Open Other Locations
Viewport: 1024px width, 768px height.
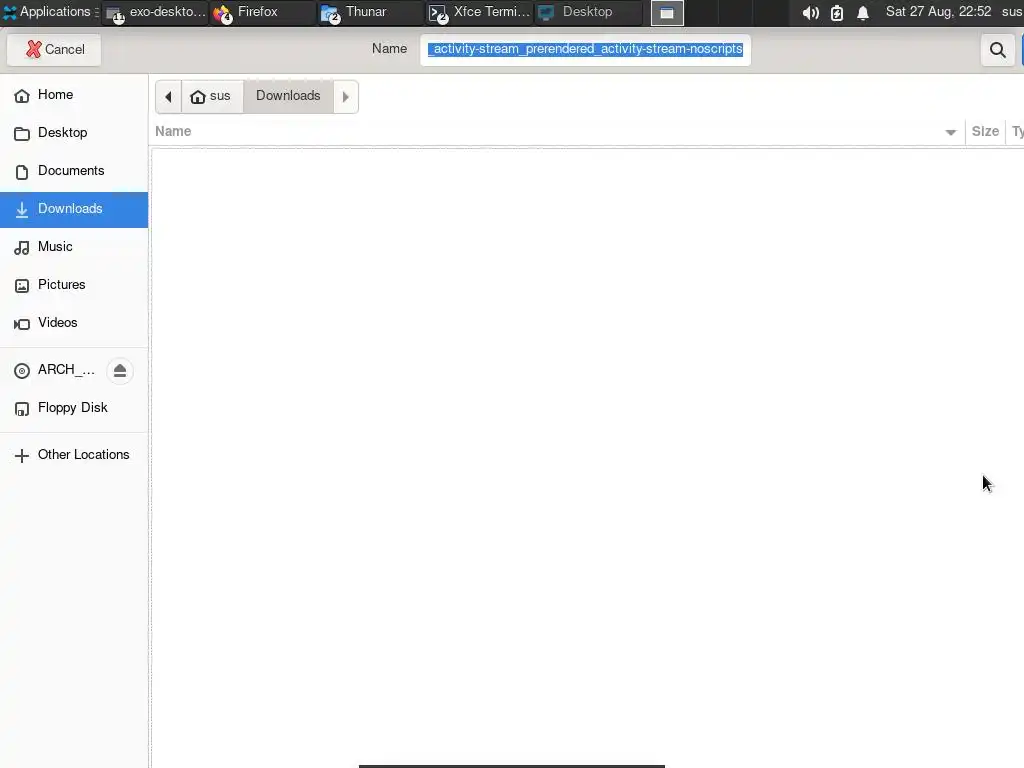(x=74, y=455)
